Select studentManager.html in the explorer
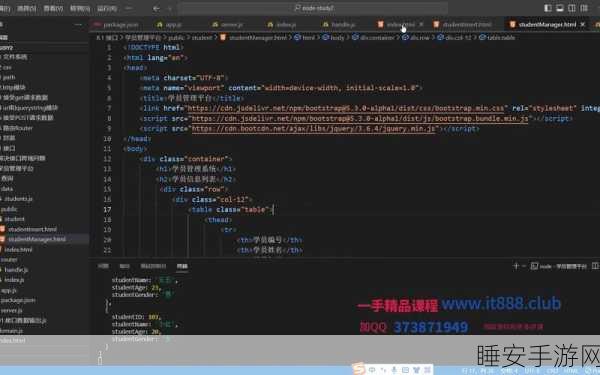This screenshot has width=600, height=375. tap(37, 239)
